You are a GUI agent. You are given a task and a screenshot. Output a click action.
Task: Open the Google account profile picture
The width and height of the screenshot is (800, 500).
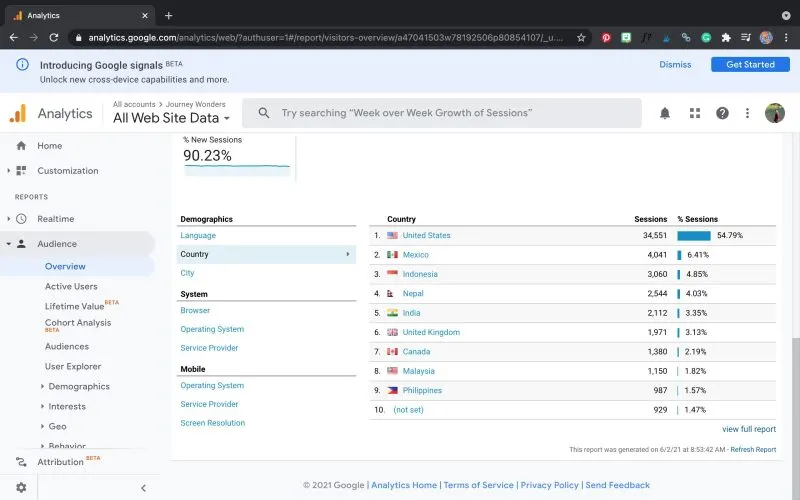[x=774, y=113]
